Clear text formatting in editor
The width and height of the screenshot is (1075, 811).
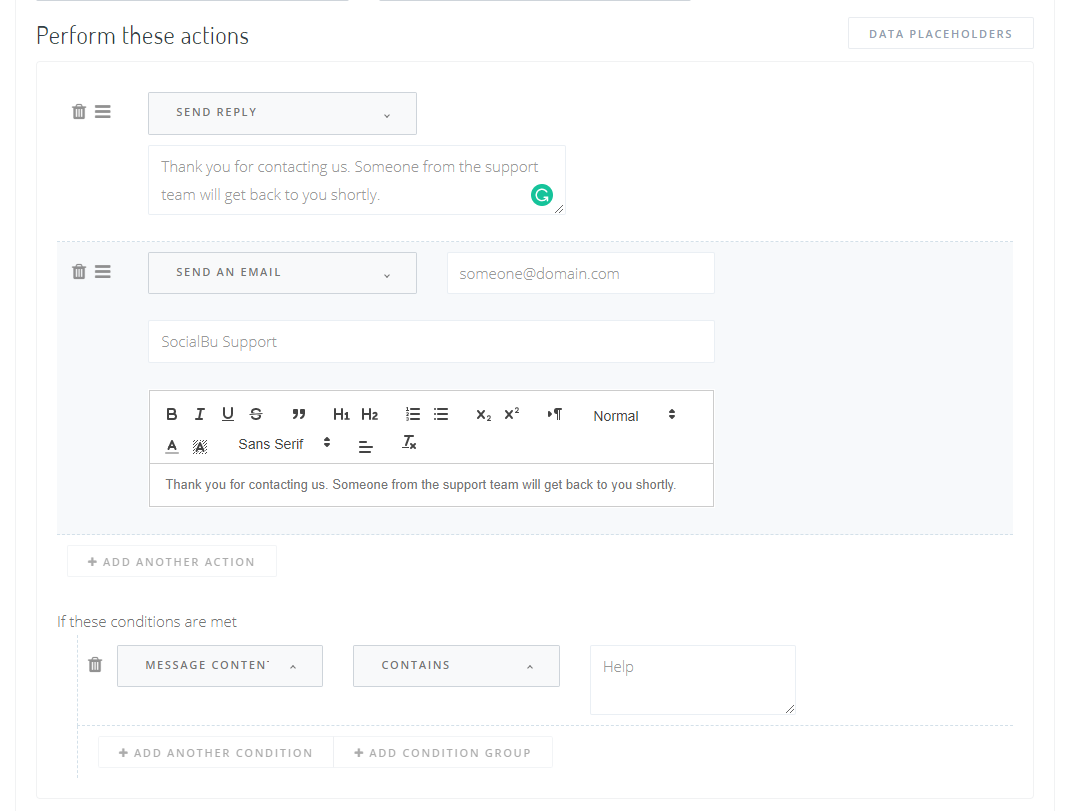(x=409, y=443)
